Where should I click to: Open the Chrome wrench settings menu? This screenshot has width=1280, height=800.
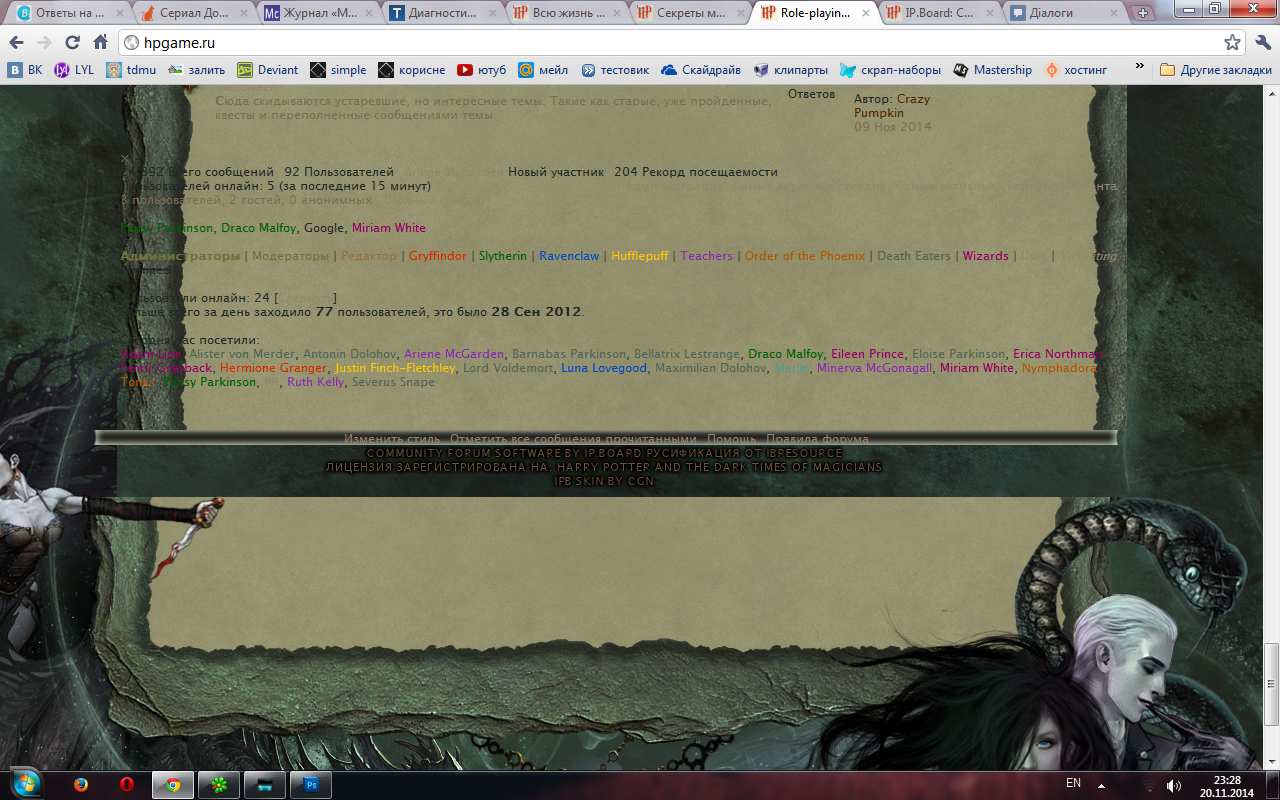1262,43
